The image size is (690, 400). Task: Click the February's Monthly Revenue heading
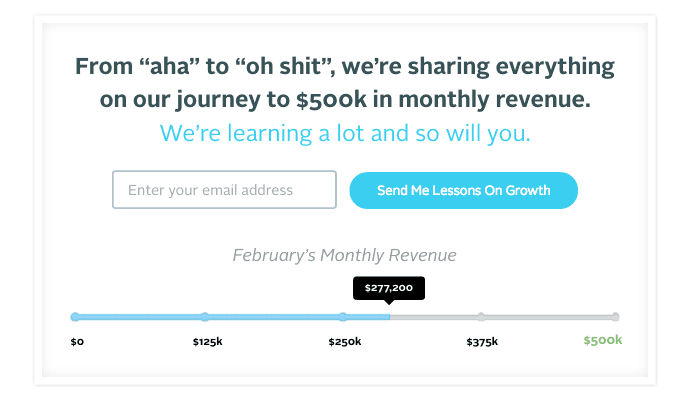point(344,255)
